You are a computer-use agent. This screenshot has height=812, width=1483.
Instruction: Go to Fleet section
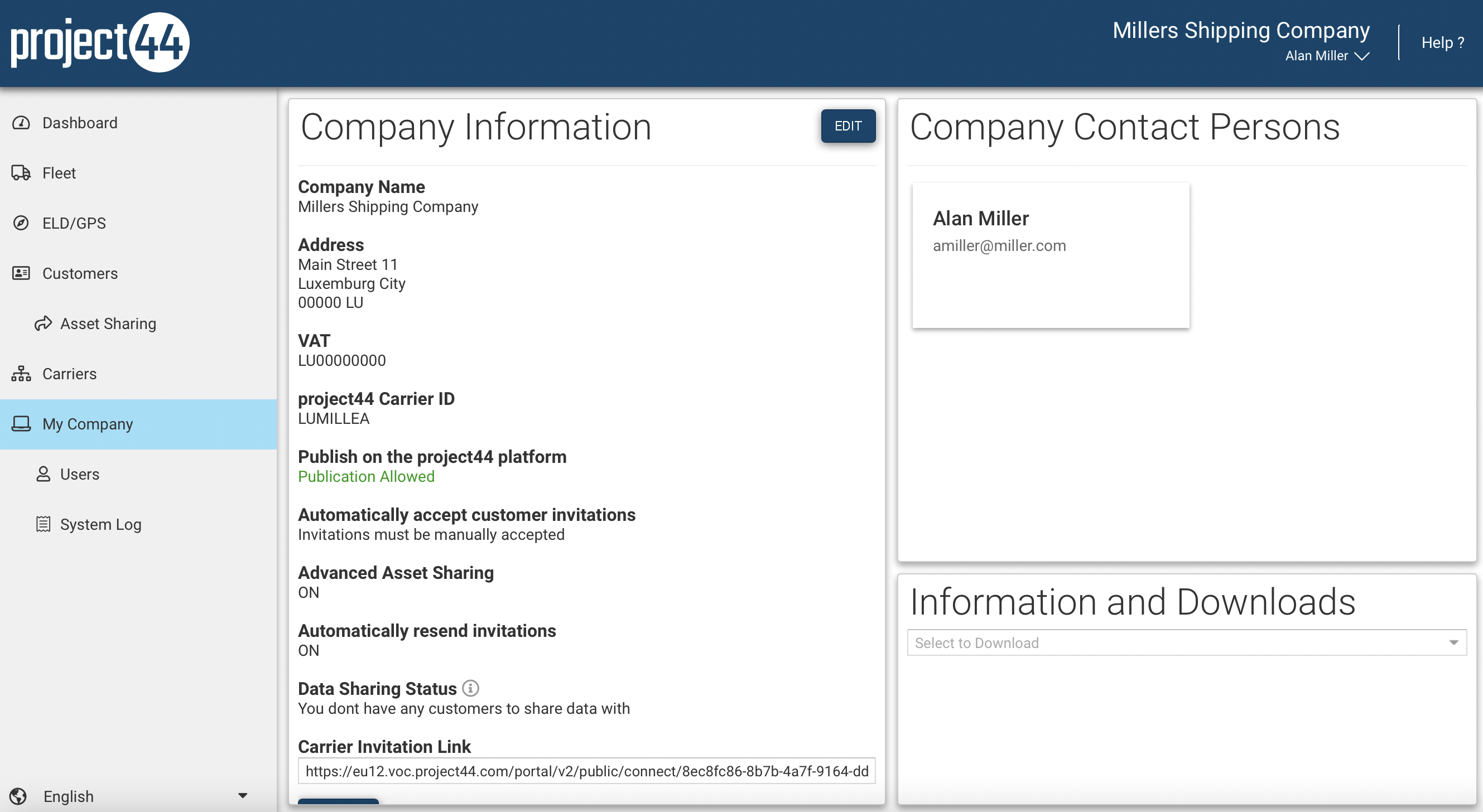(x=138, y=173)
